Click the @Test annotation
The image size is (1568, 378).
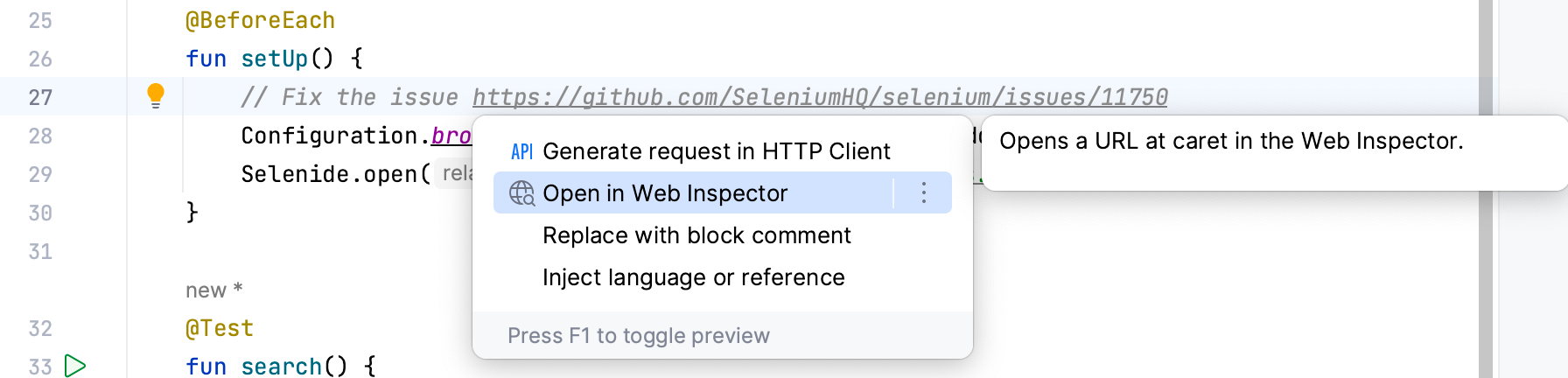(x=220, y=328)
